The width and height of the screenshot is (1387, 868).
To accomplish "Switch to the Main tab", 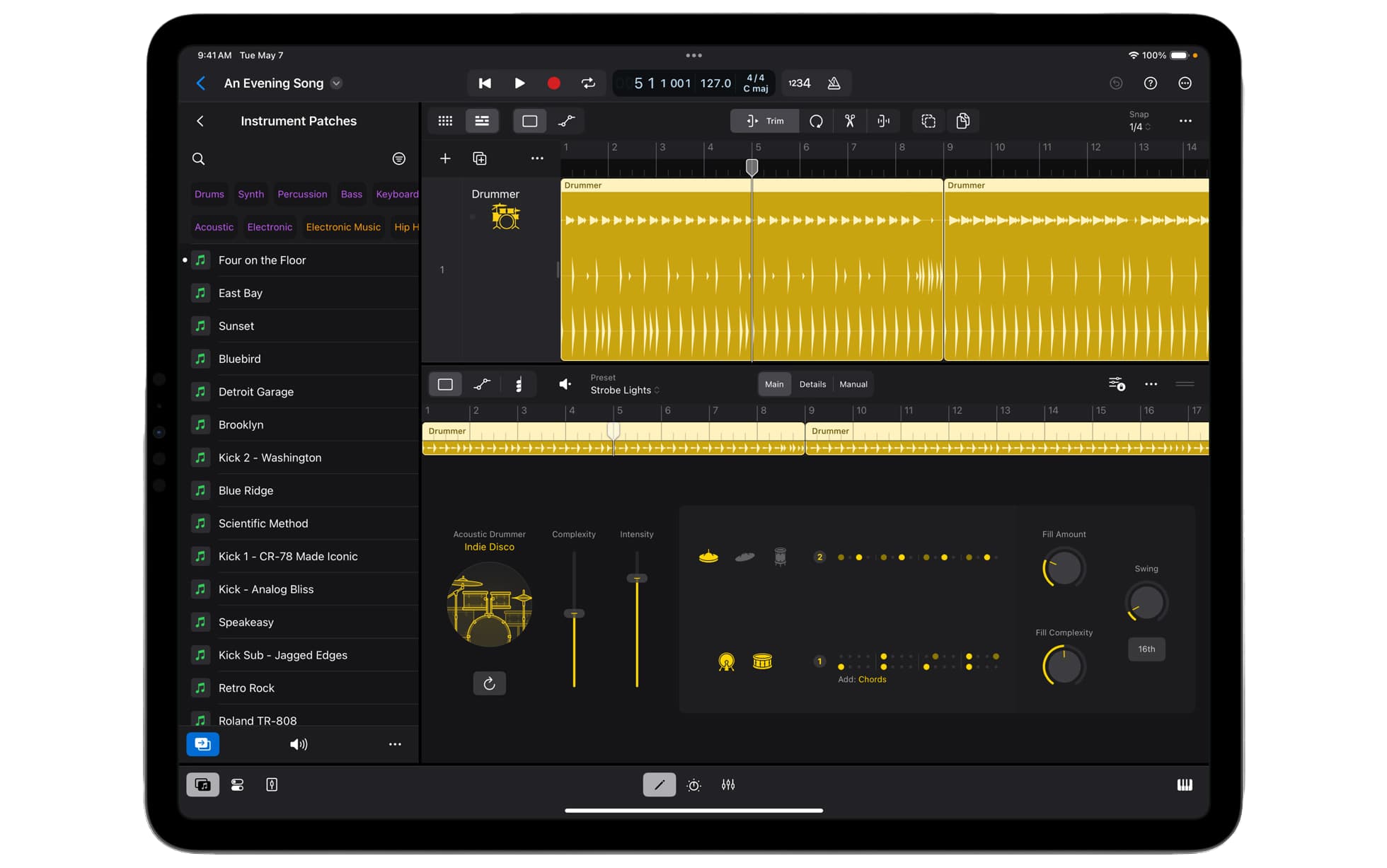I will (774, 384).
